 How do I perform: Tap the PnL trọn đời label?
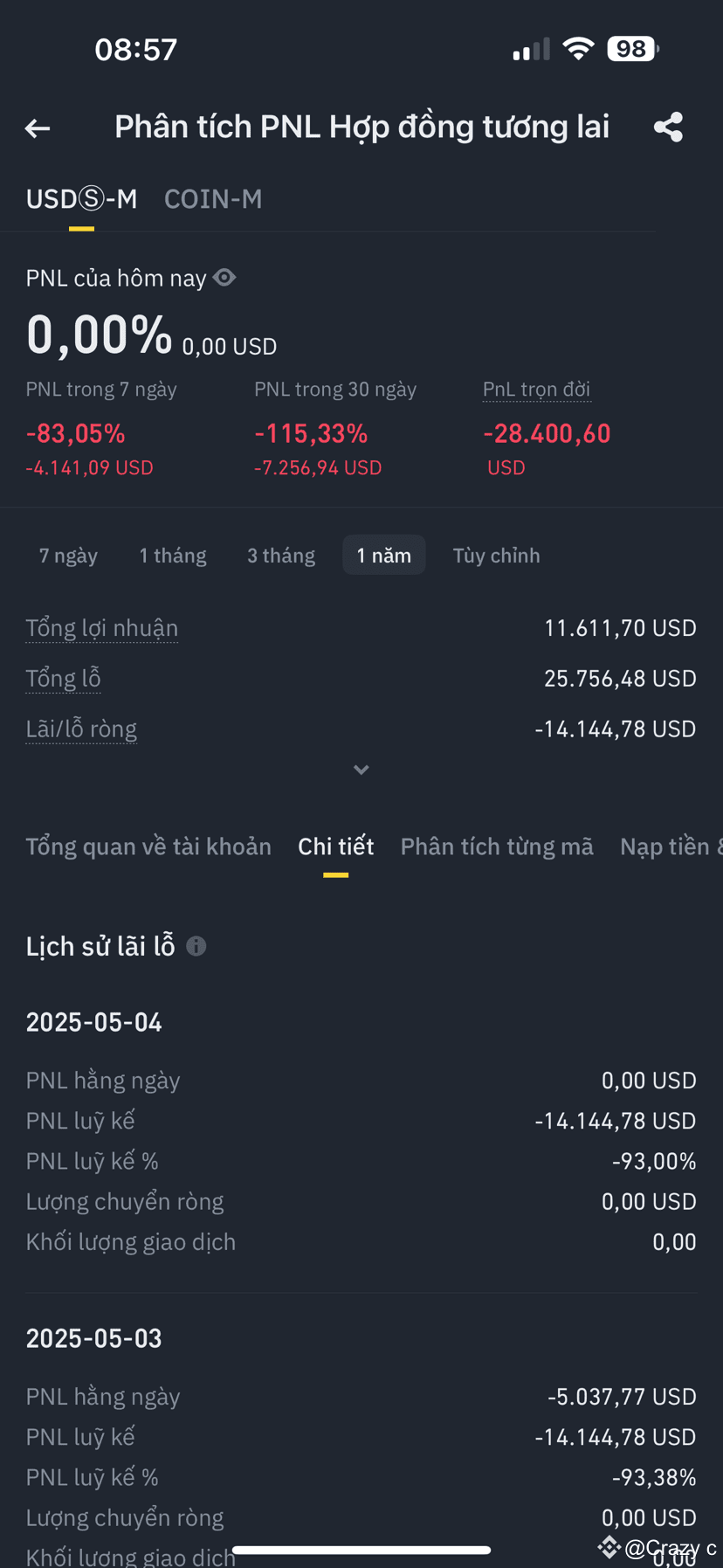[x=537, y=390]
